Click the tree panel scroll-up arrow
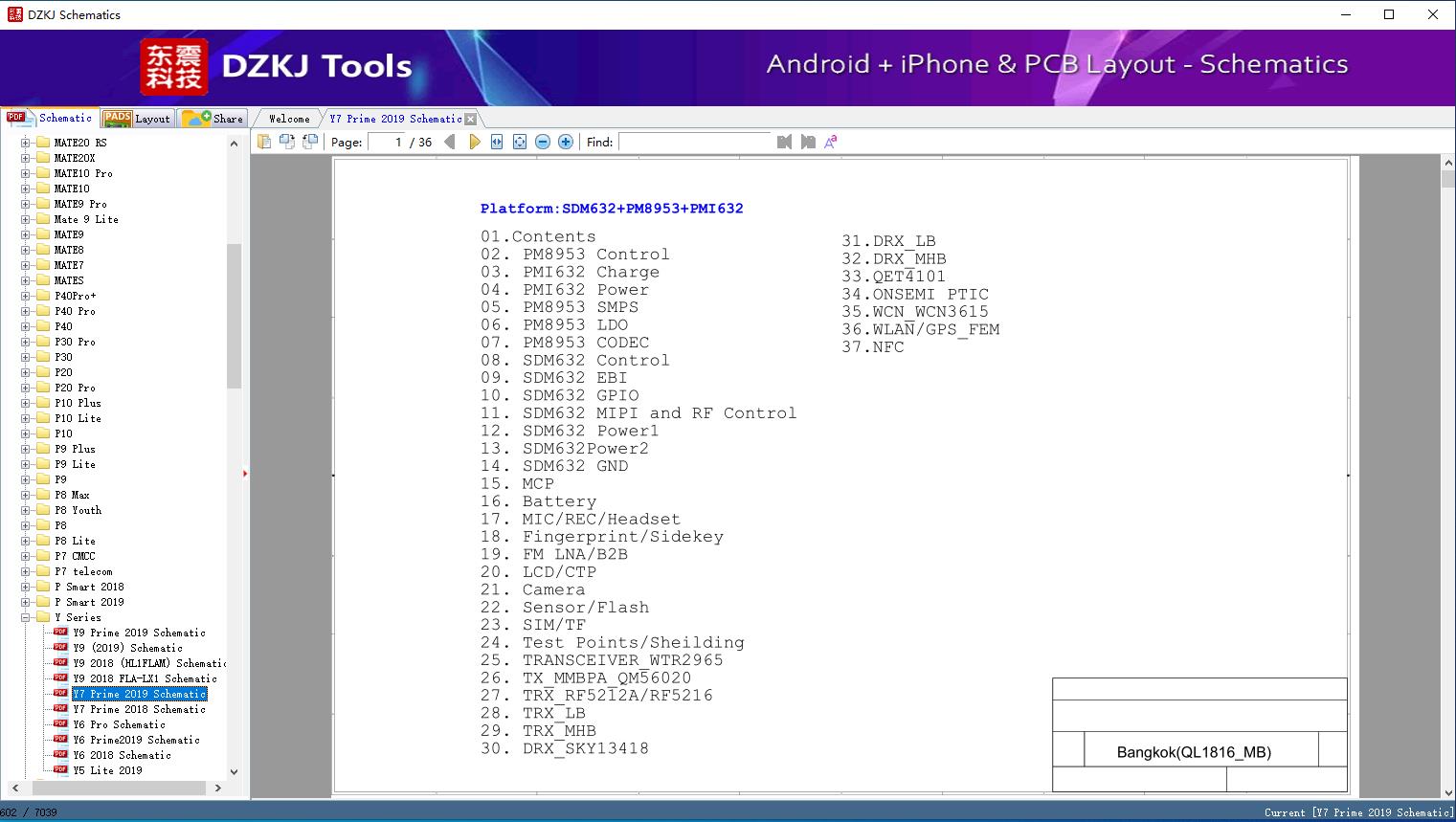Image resolution: width=1456 pixels, height=822 pixels. point(234,144)
